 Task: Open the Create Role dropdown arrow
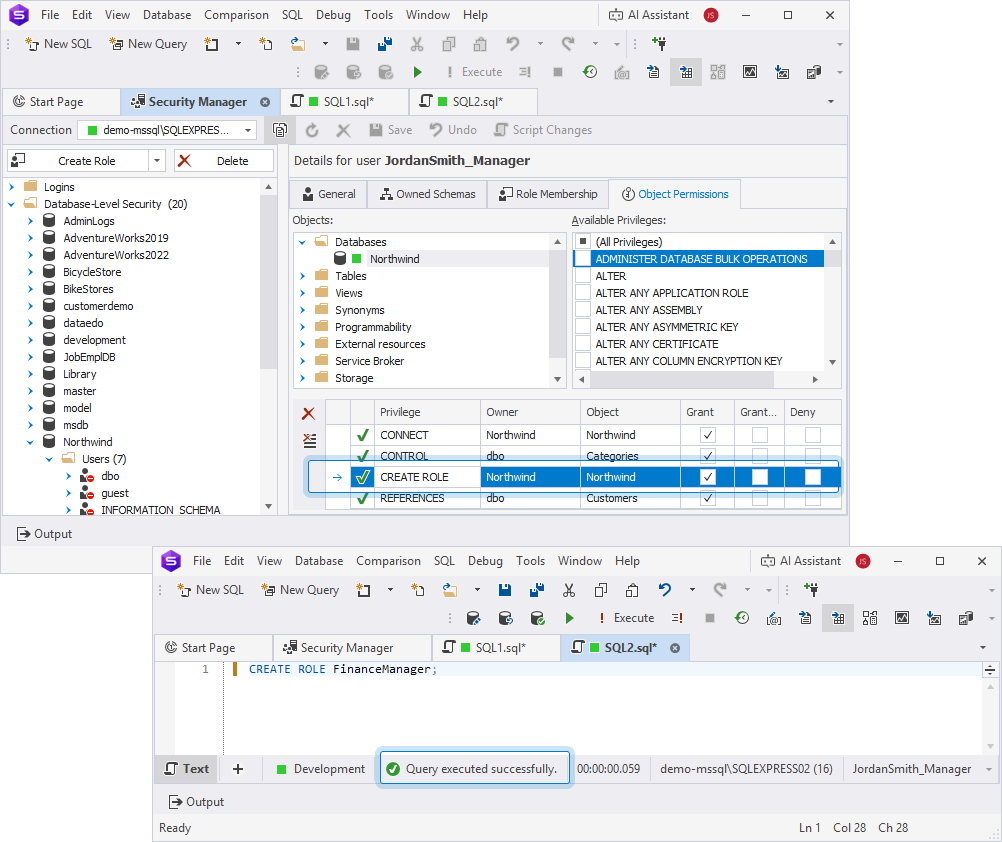[157, 160]
